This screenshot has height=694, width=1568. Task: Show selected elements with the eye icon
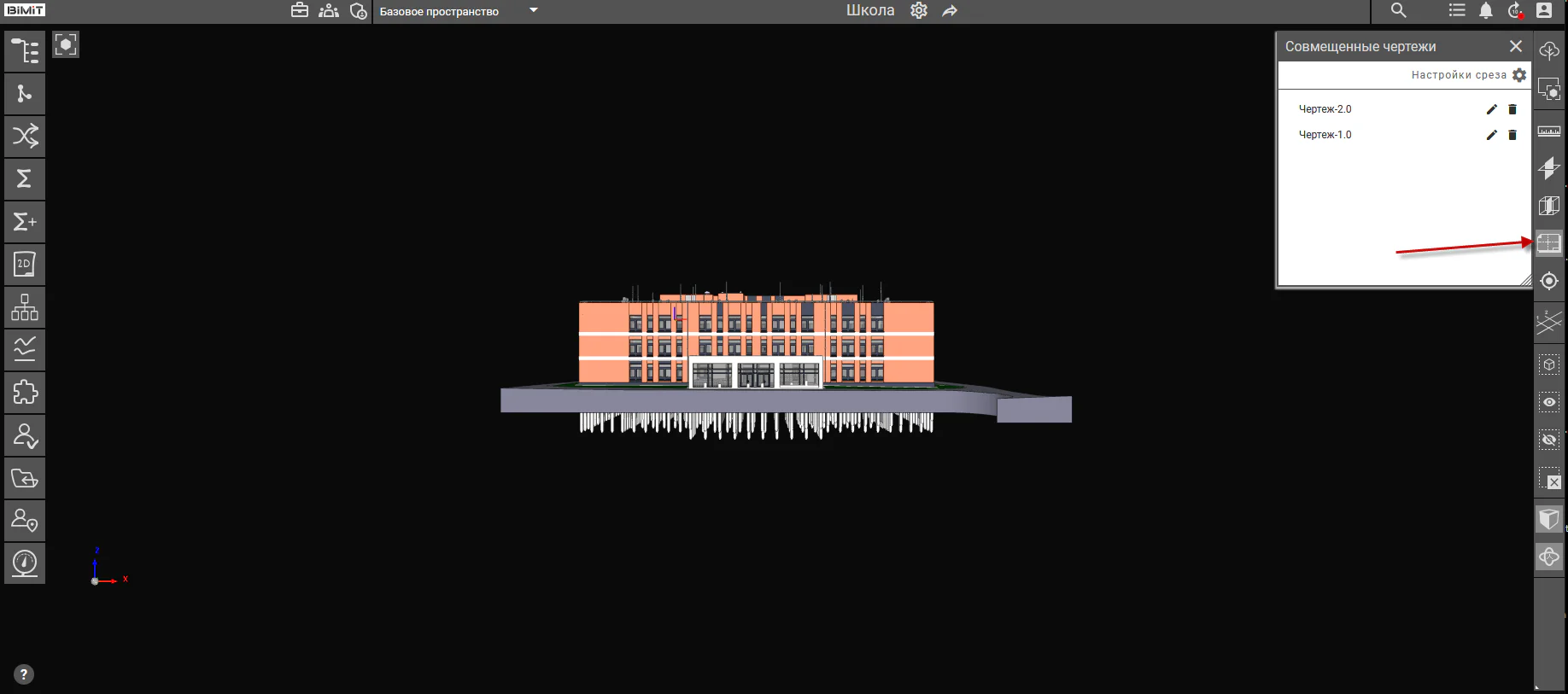(x=1549, y=402)
